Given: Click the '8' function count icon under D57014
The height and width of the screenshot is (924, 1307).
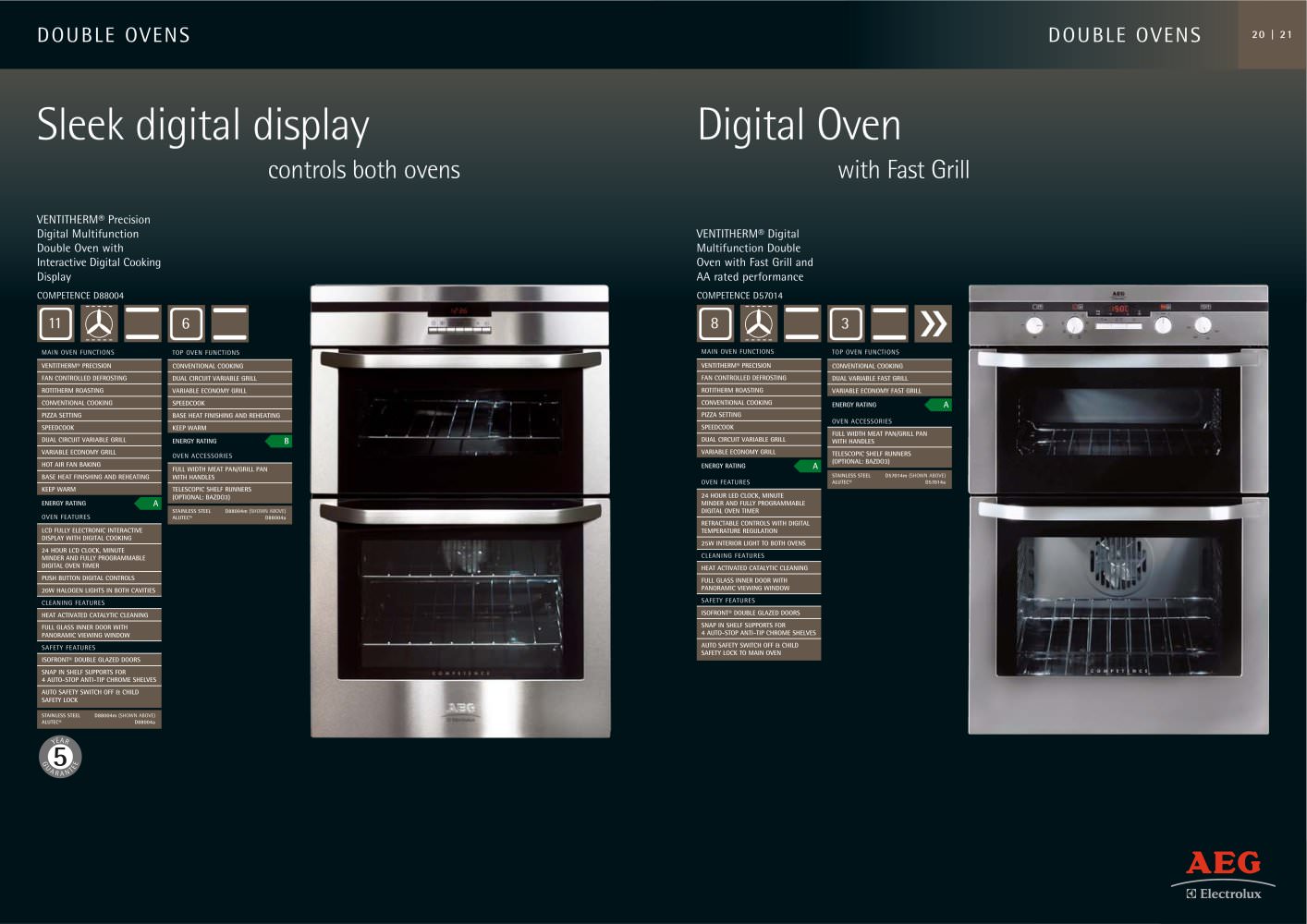Looking at the screenshot, I should point(715,323).
